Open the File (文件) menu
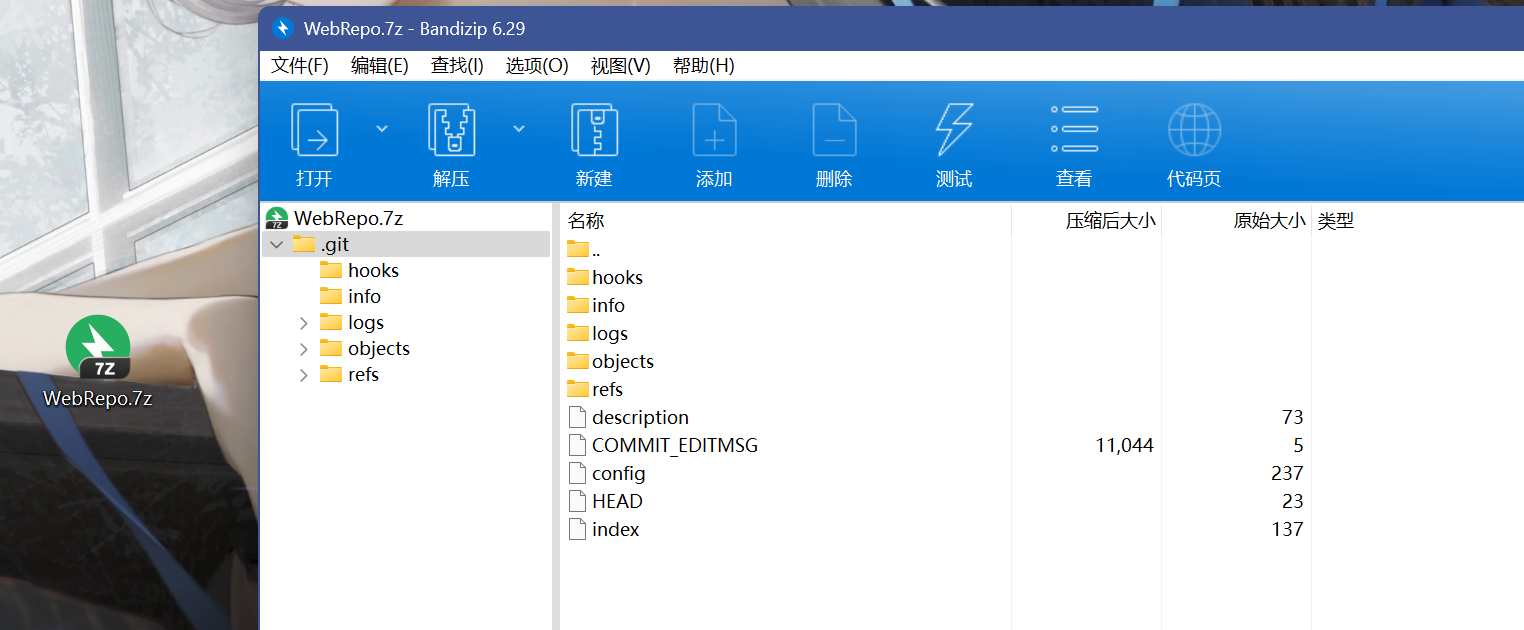Image resolution: width=1524 pixels, height=630 pixels. (x=300, y=66)
